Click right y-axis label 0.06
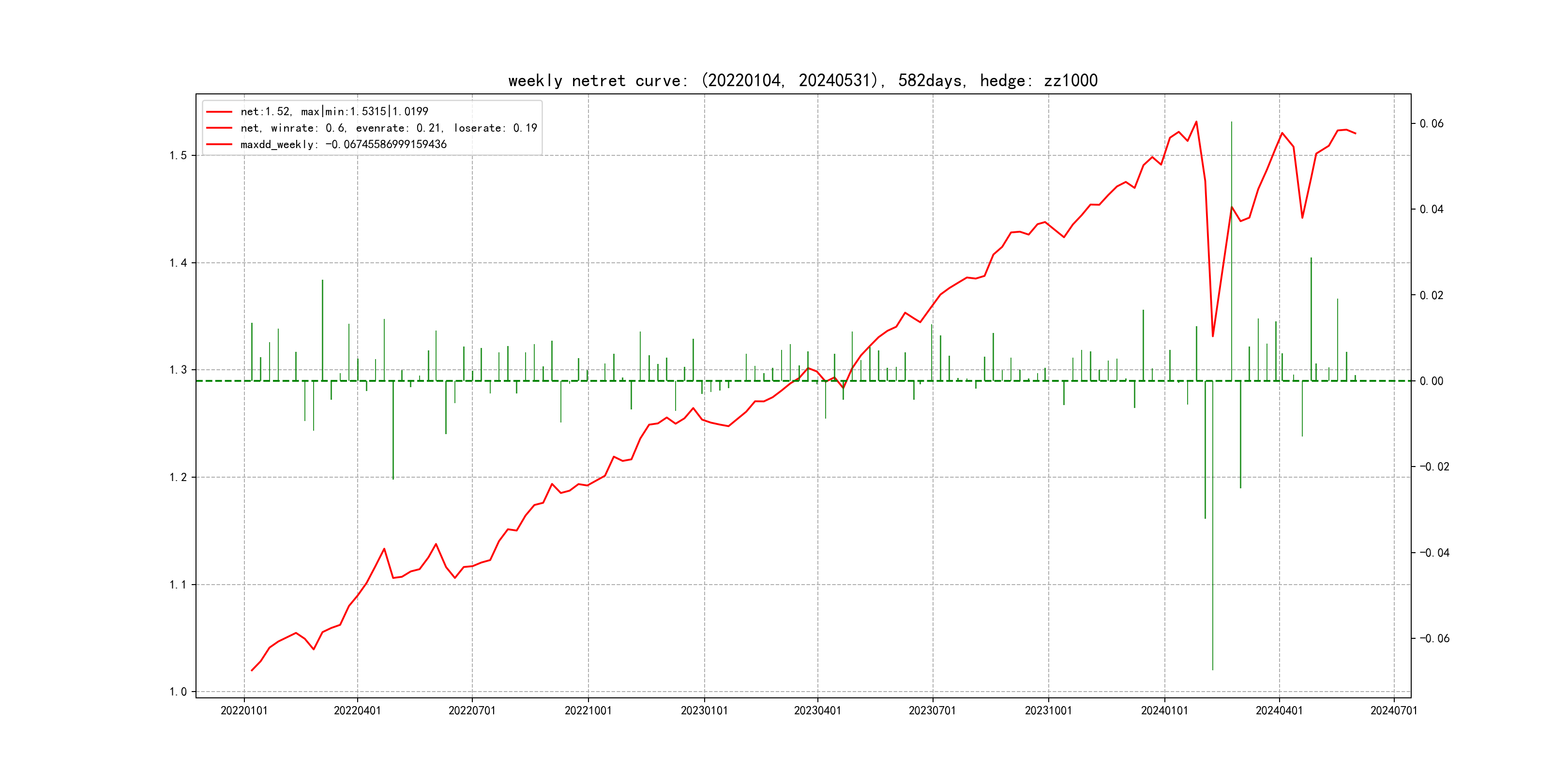This screenshot has width=1568, height=784. pyautogui.click(x=1432, y=123)
